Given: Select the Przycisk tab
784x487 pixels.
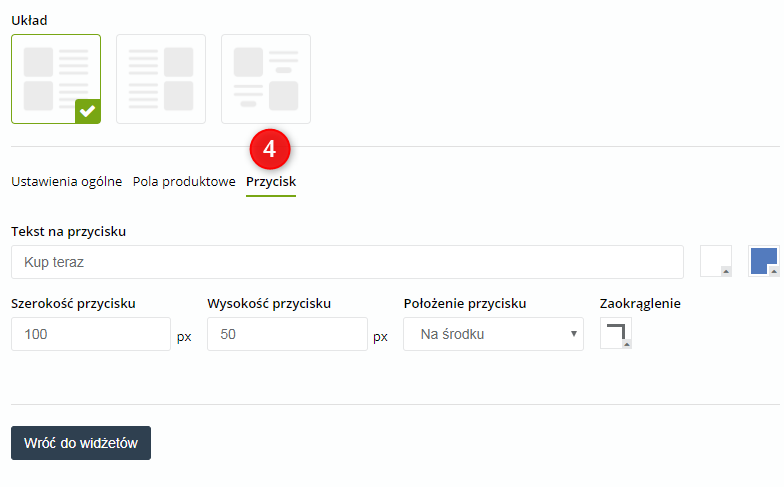Looking at the screenshot, I should [x=271, y=182].
